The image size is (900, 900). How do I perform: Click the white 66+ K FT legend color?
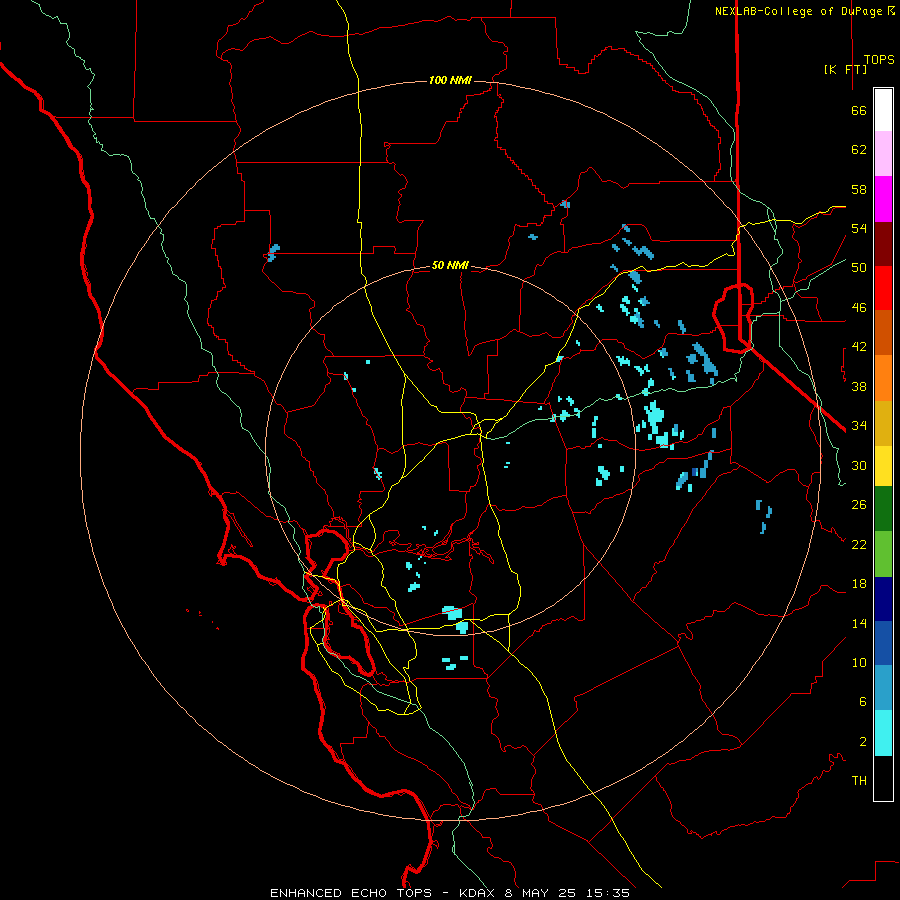pos(883,110)
